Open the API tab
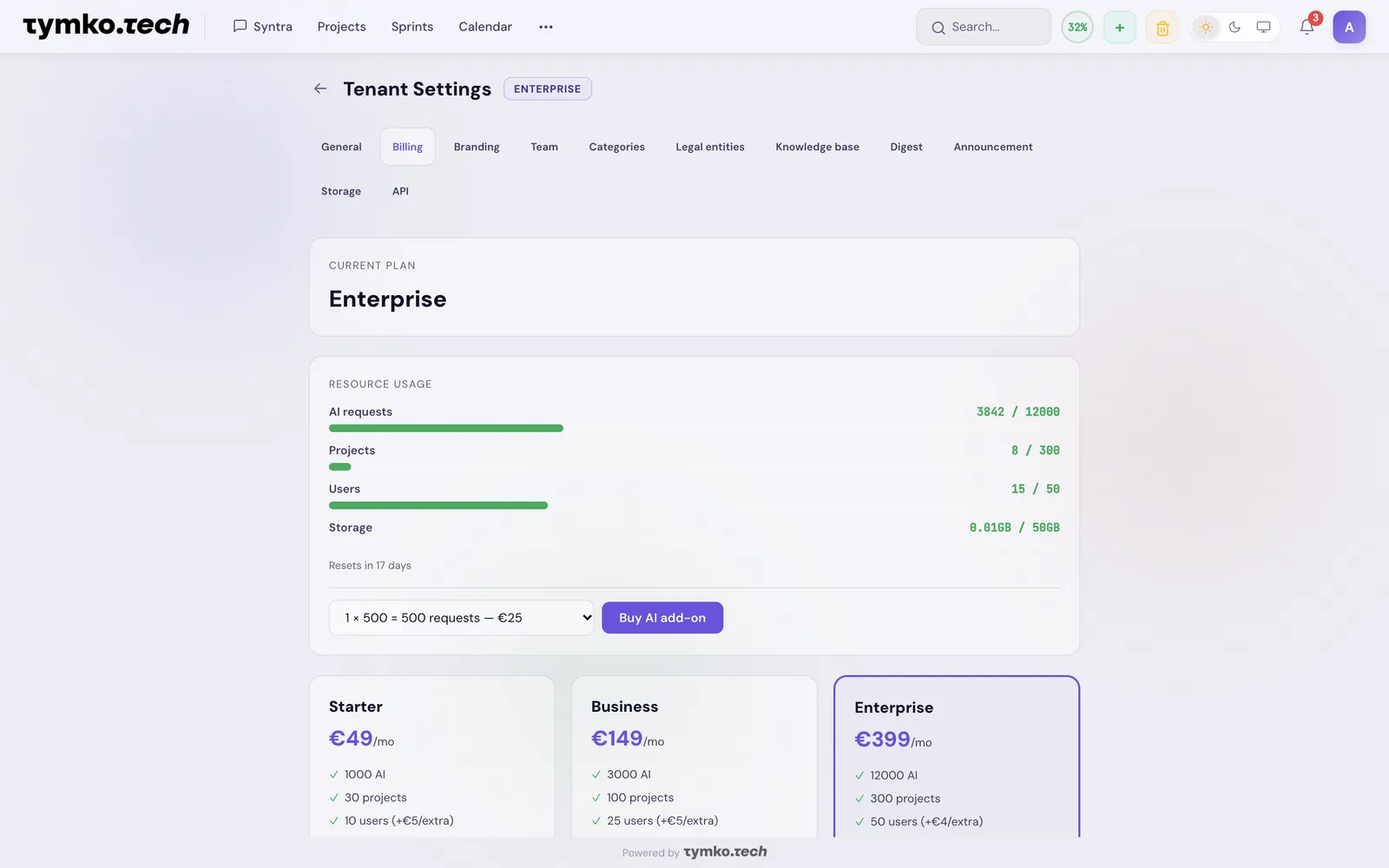Screen dimensions: 1389x868 [400, 191]
